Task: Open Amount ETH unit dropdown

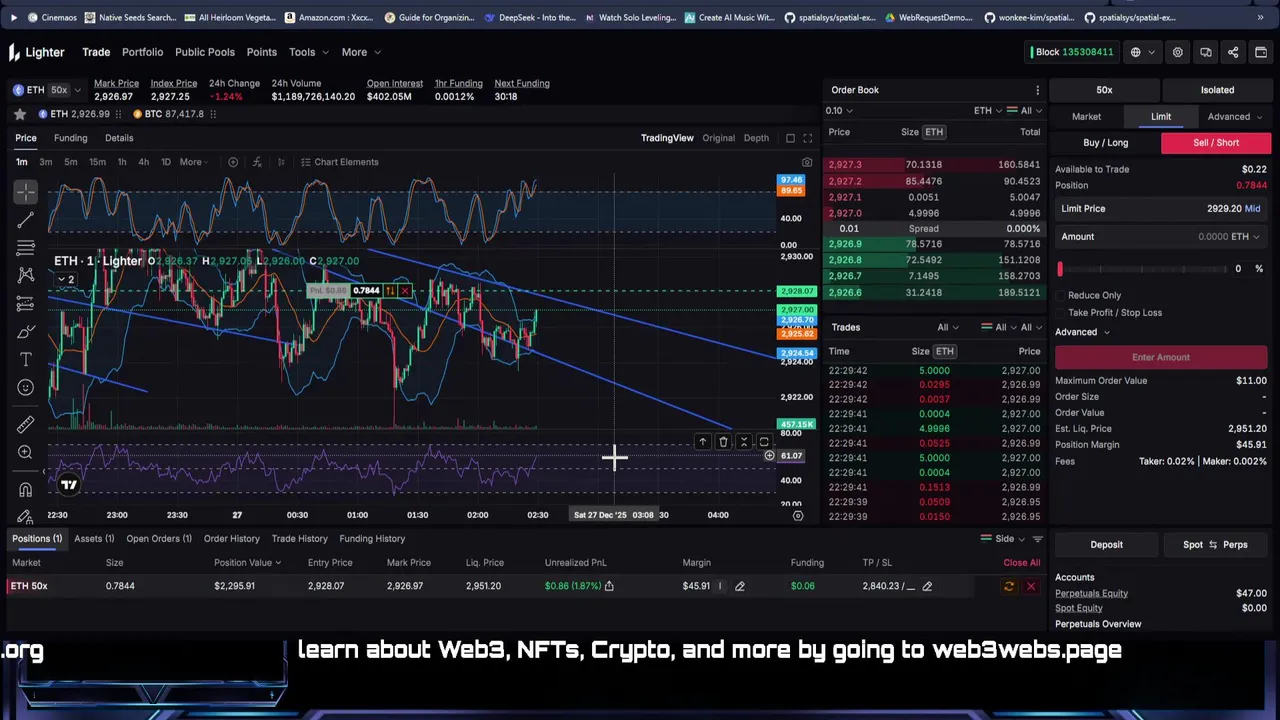Action: pyautogui.click(x=1245, y=237)
